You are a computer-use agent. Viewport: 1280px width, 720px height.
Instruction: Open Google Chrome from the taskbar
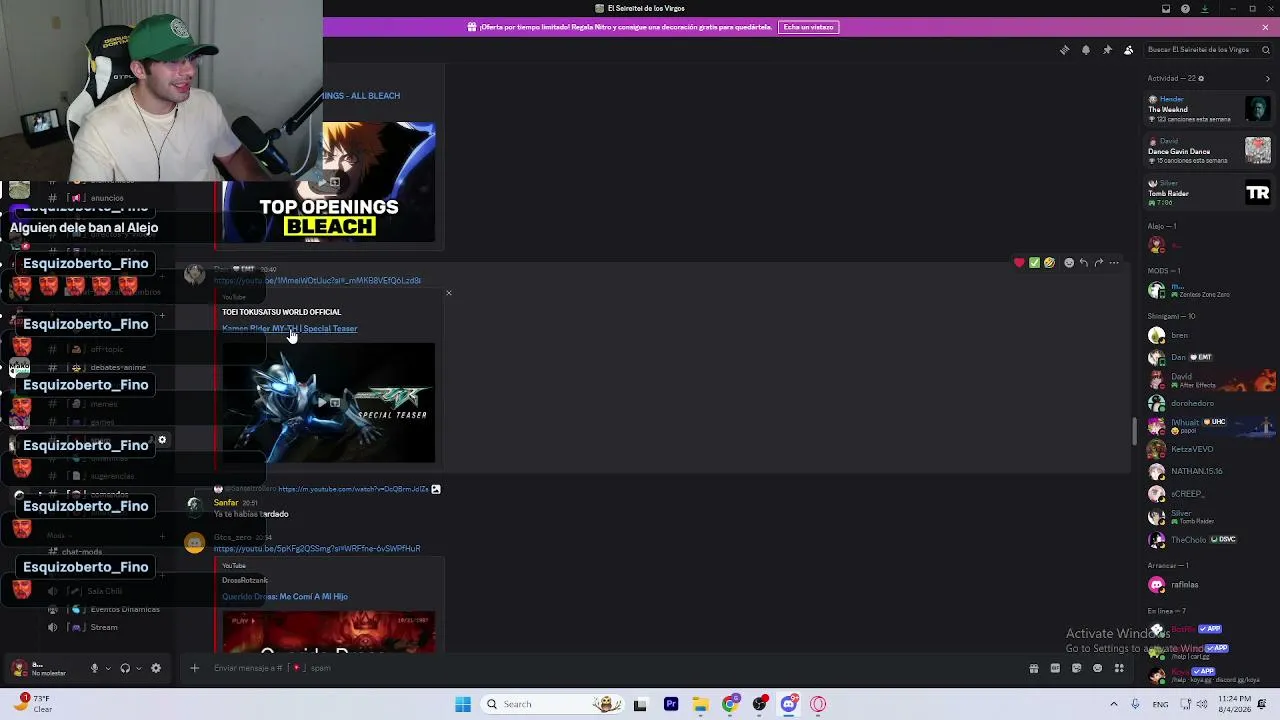point(730,704)
